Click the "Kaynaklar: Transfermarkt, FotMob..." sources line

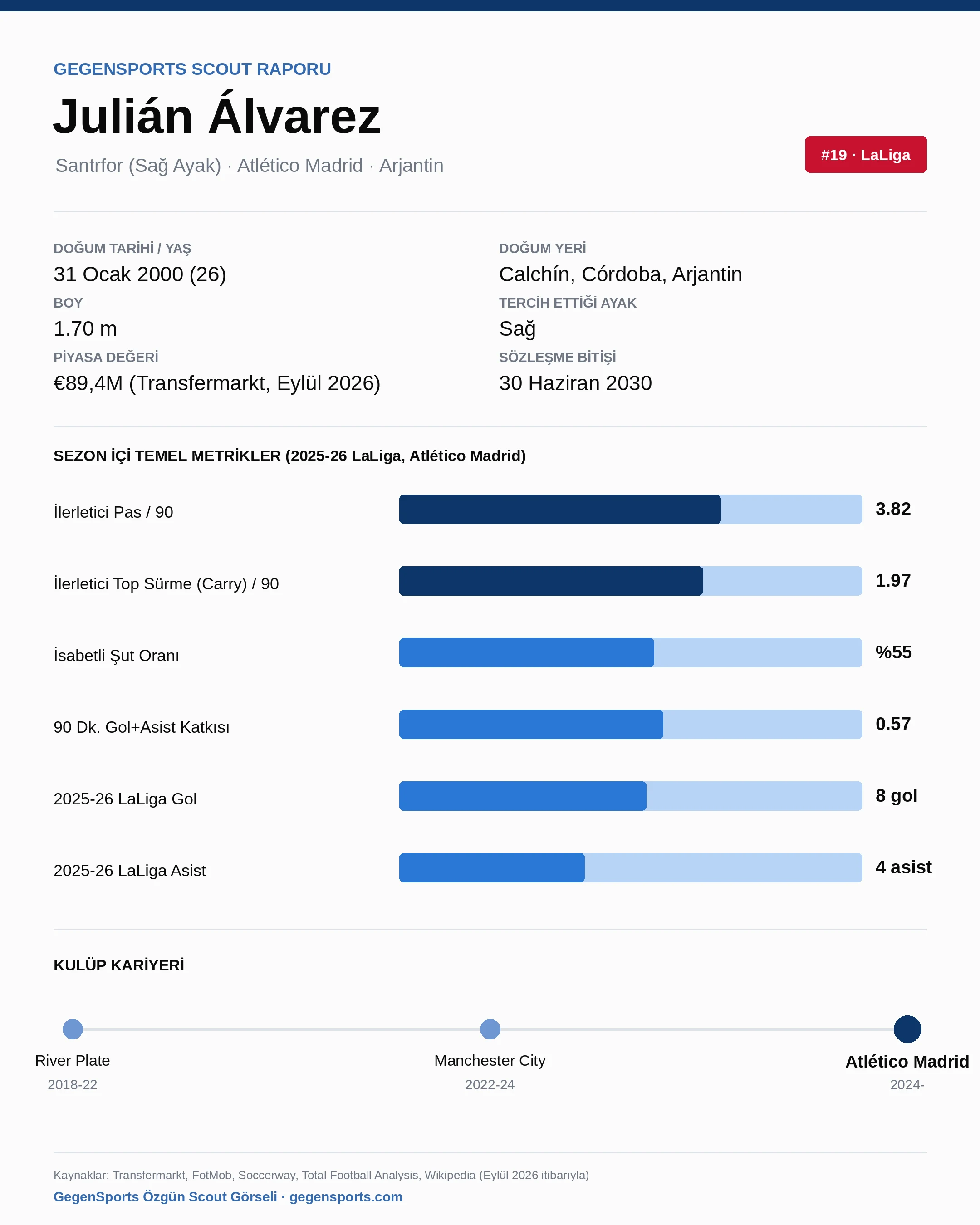click(321, 1175)
